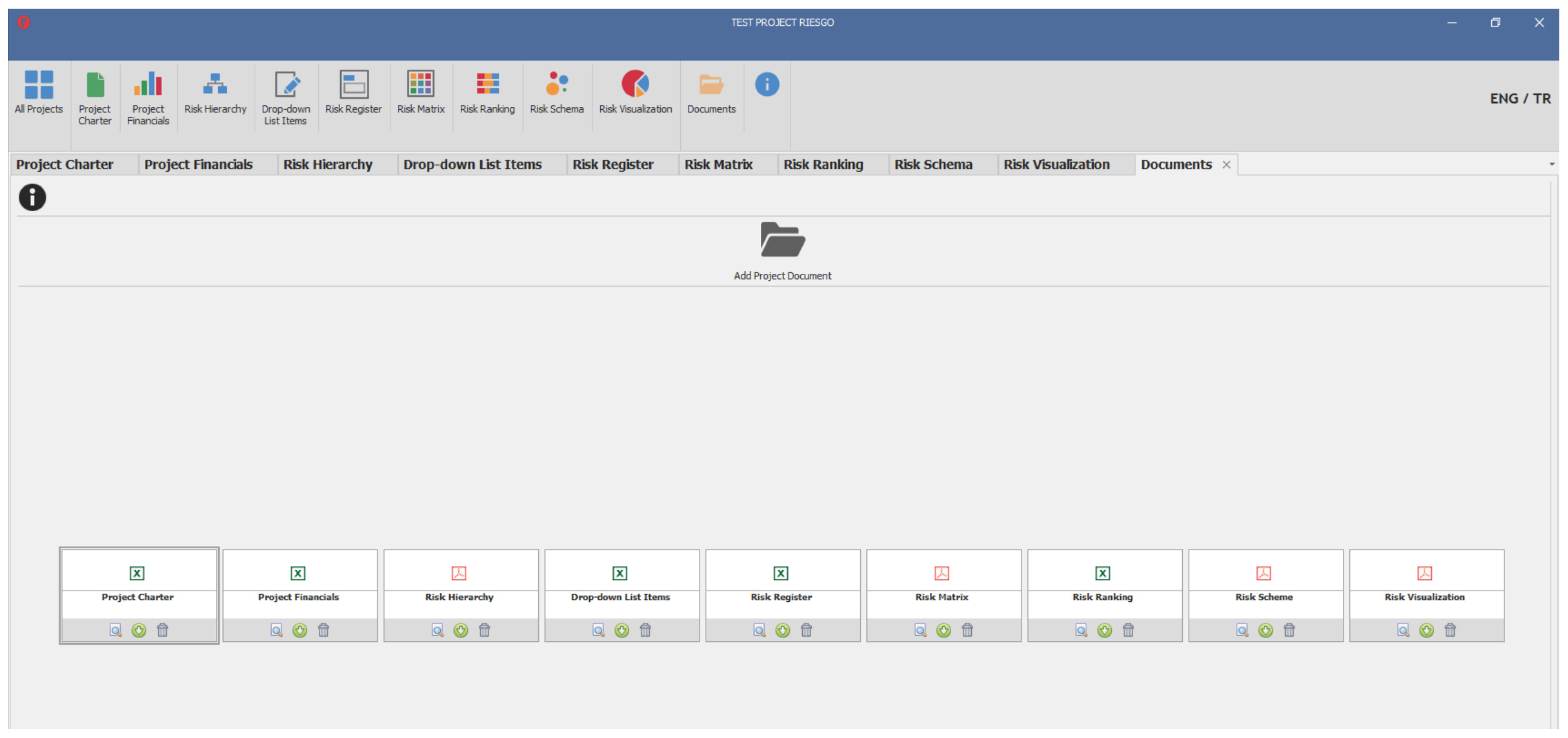1568x738 pixels.
Task: Click the black info icon below tabs
Action: point(32,198)
